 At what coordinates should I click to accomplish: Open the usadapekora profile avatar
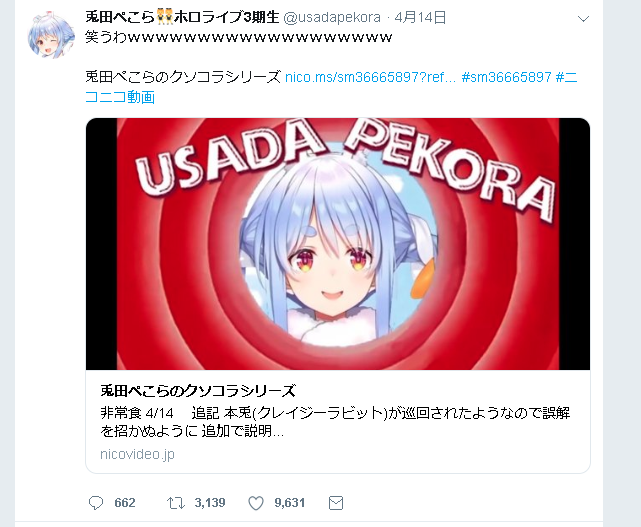[51, 34]
